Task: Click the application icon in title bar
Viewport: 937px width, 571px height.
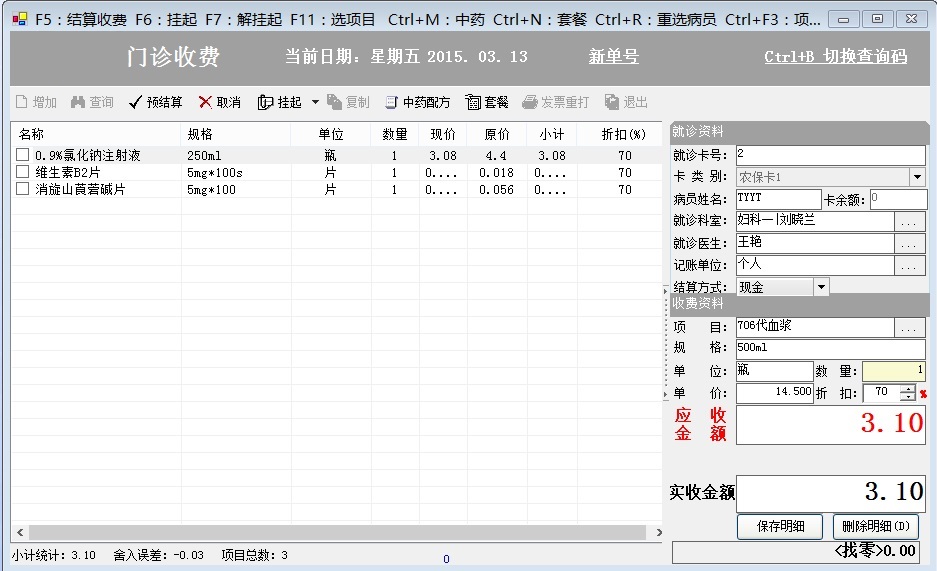Action: coord(20,19)
